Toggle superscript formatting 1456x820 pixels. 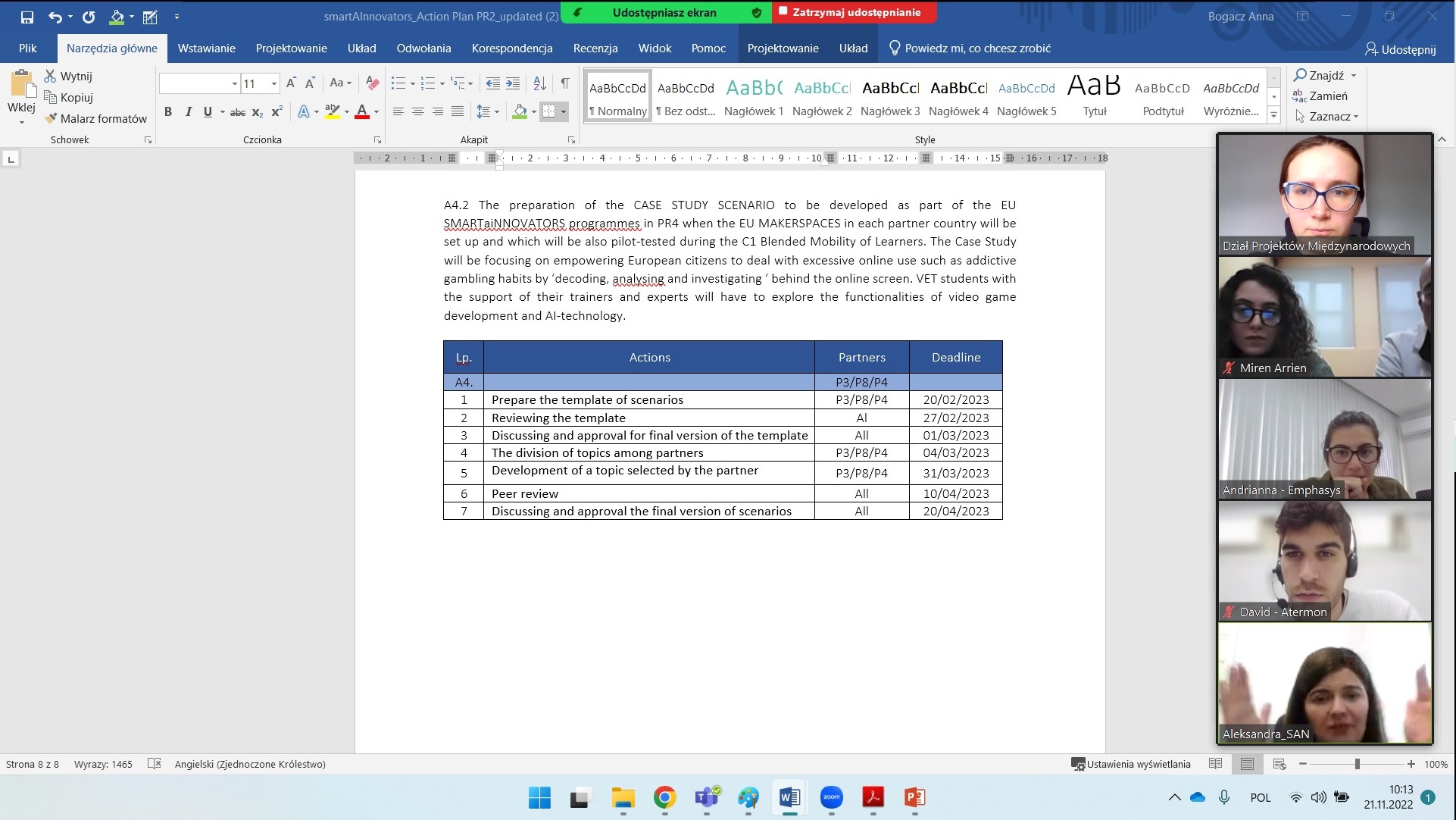pyautogui.click(x=277, y=111)
